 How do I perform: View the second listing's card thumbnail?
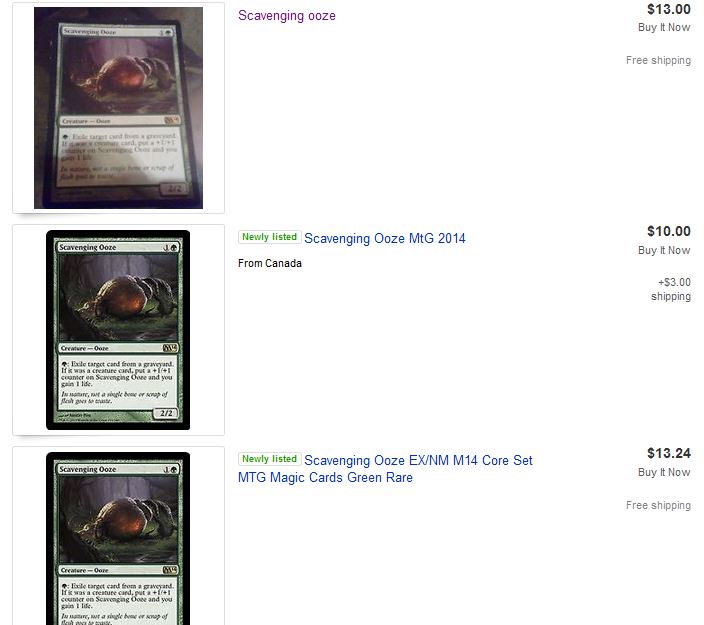coord(118,330)
